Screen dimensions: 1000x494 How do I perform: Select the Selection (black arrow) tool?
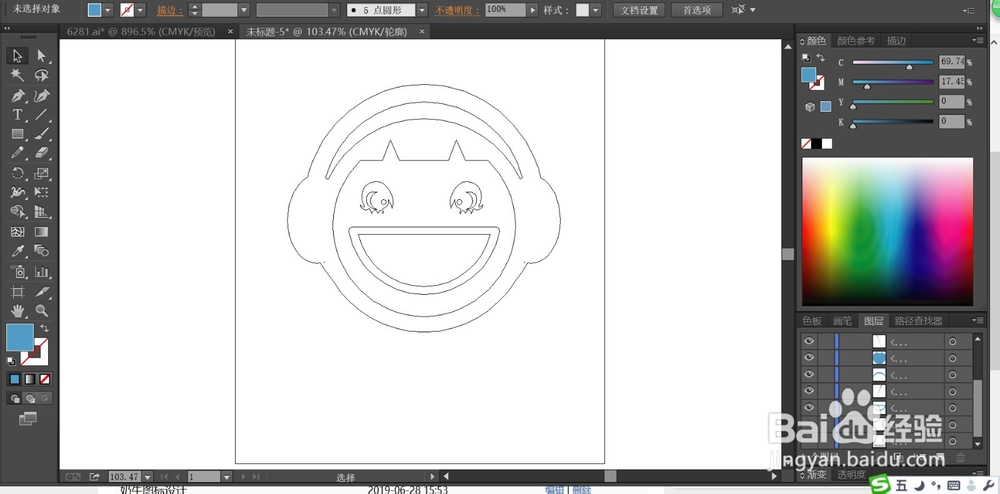click(x=18, y=56)
